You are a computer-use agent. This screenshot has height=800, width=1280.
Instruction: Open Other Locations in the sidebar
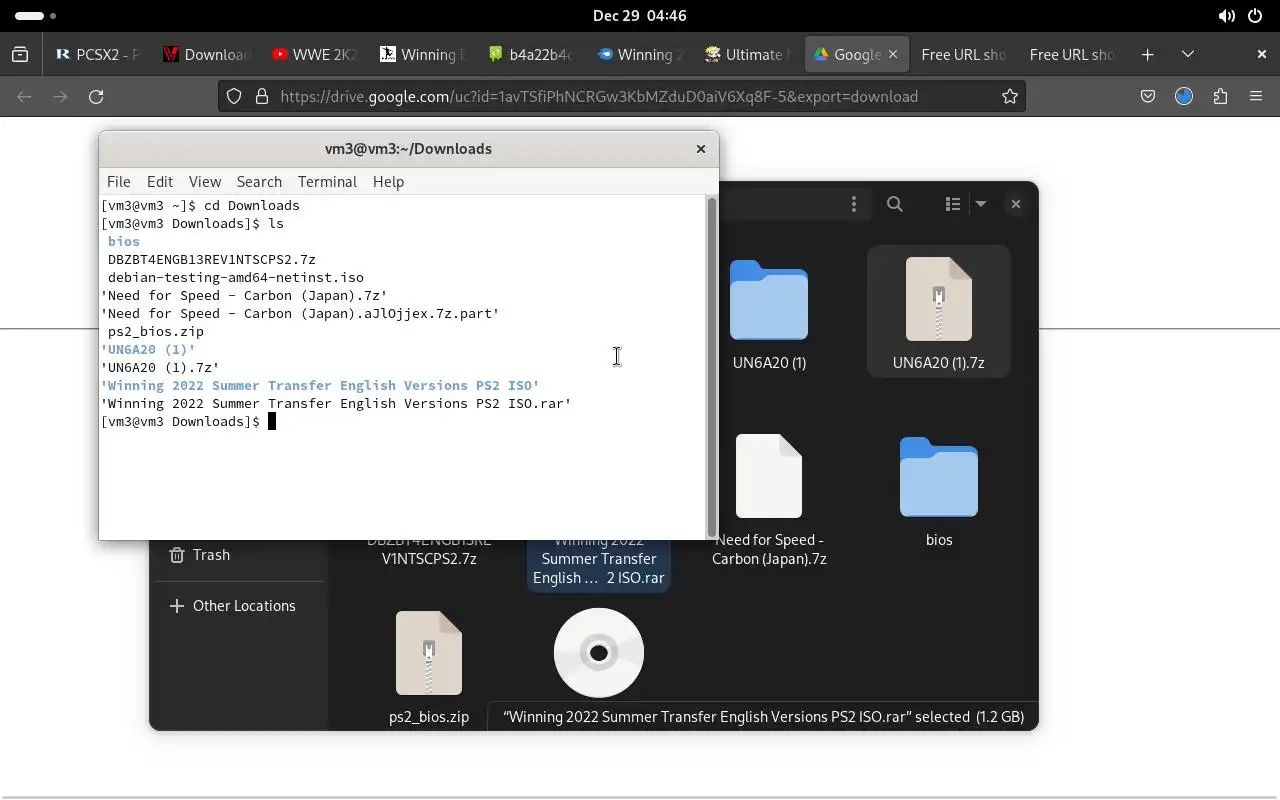click(x=232, y=606)
